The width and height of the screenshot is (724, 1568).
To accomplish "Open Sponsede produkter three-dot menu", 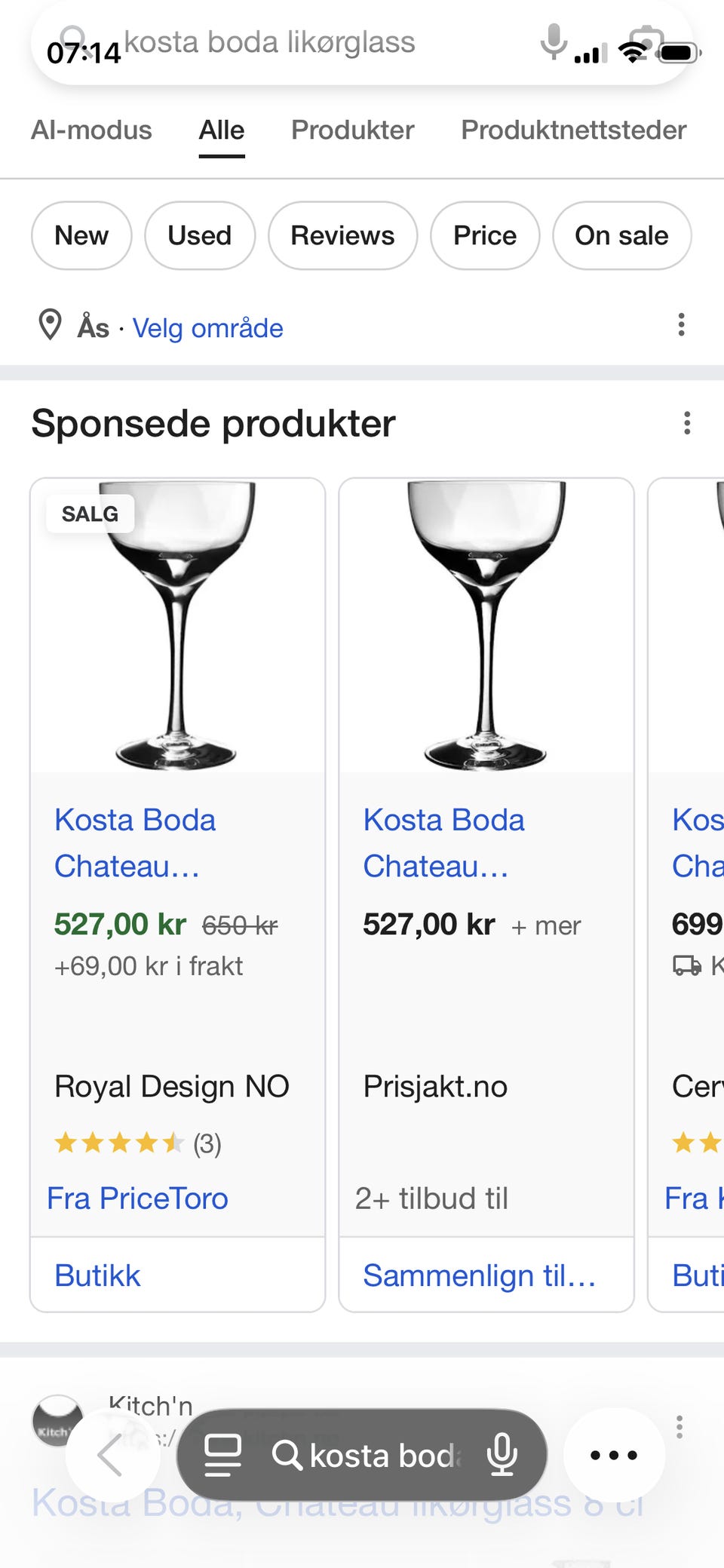I will coord(686,423).
